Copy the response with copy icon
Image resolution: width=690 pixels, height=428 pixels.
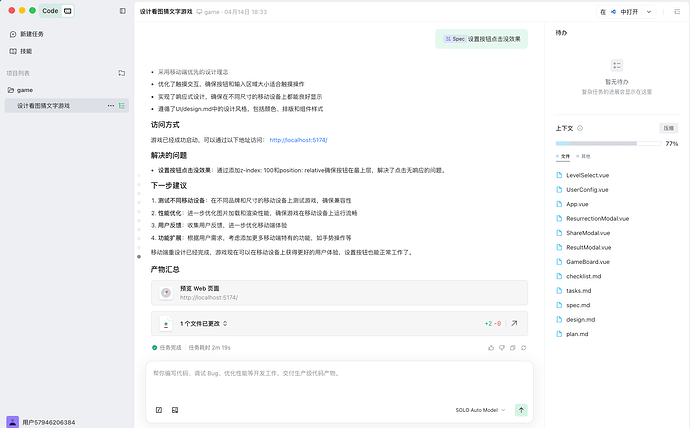coord(513,347)
